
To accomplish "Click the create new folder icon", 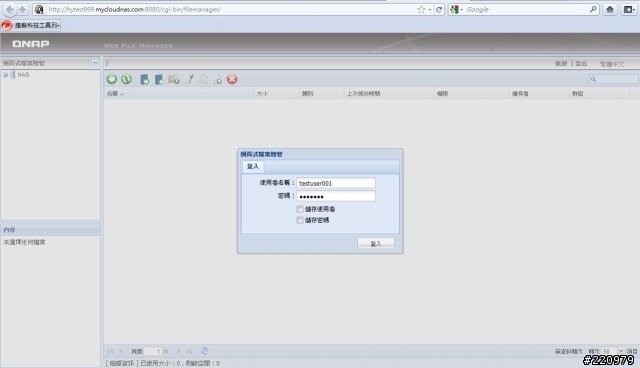I will coord(174,79).
